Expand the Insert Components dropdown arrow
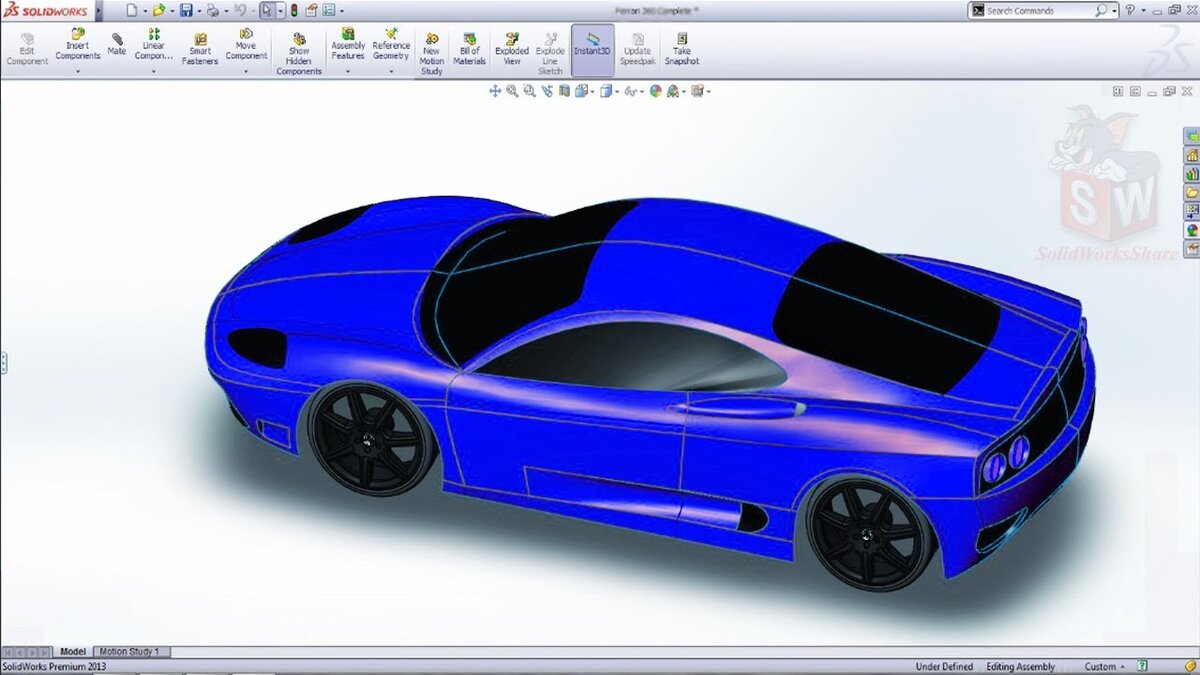Screen dimensions: 1200x675 [77, 72]
